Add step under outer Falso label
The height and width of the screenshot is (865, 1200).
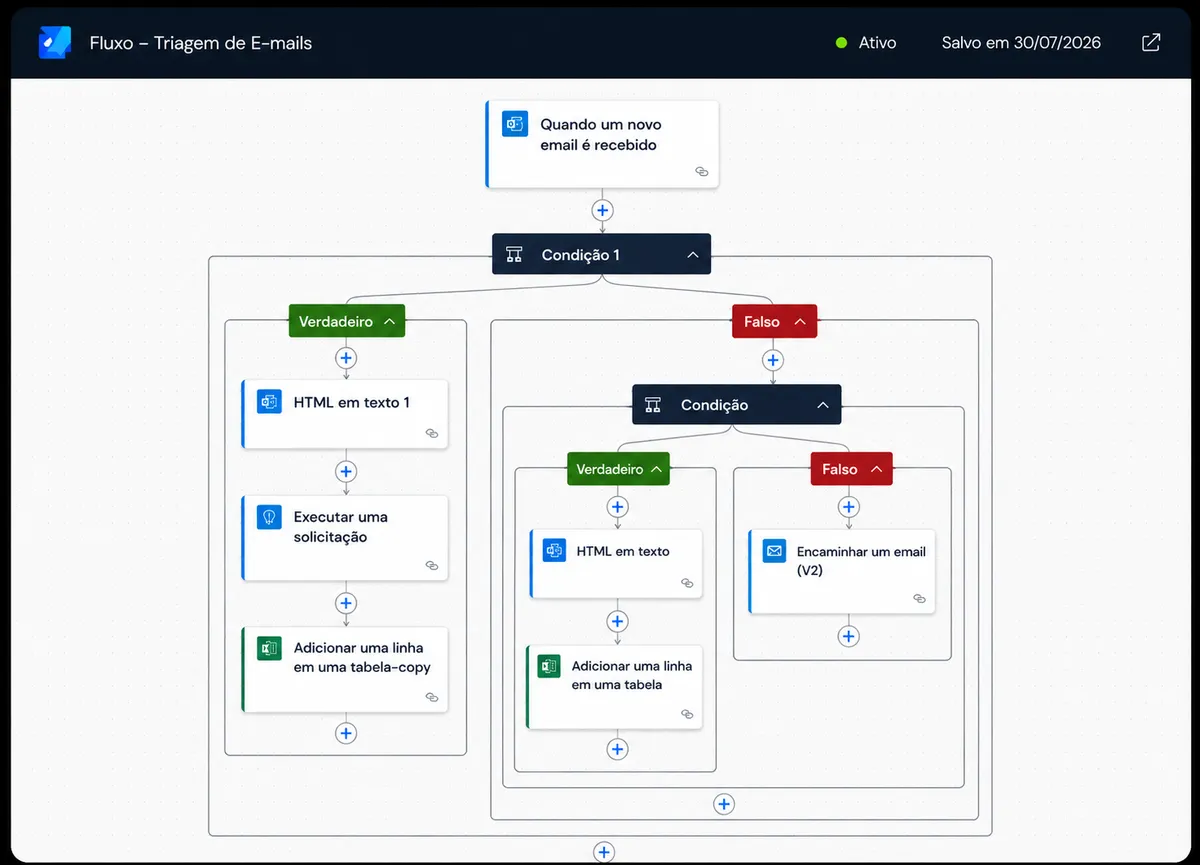(772, 360)
